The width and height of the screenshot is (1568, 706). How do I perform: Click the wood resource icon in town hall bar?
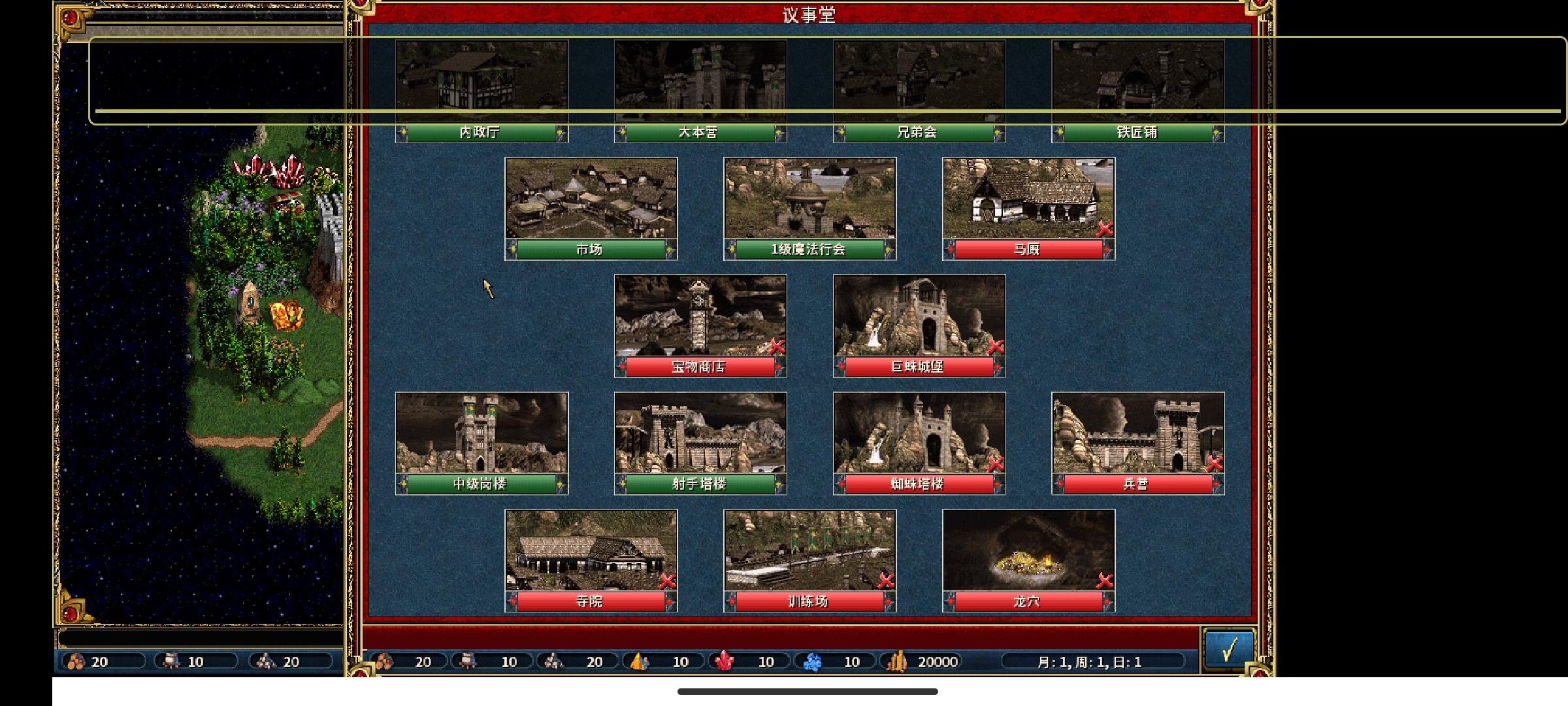(384, 662)
